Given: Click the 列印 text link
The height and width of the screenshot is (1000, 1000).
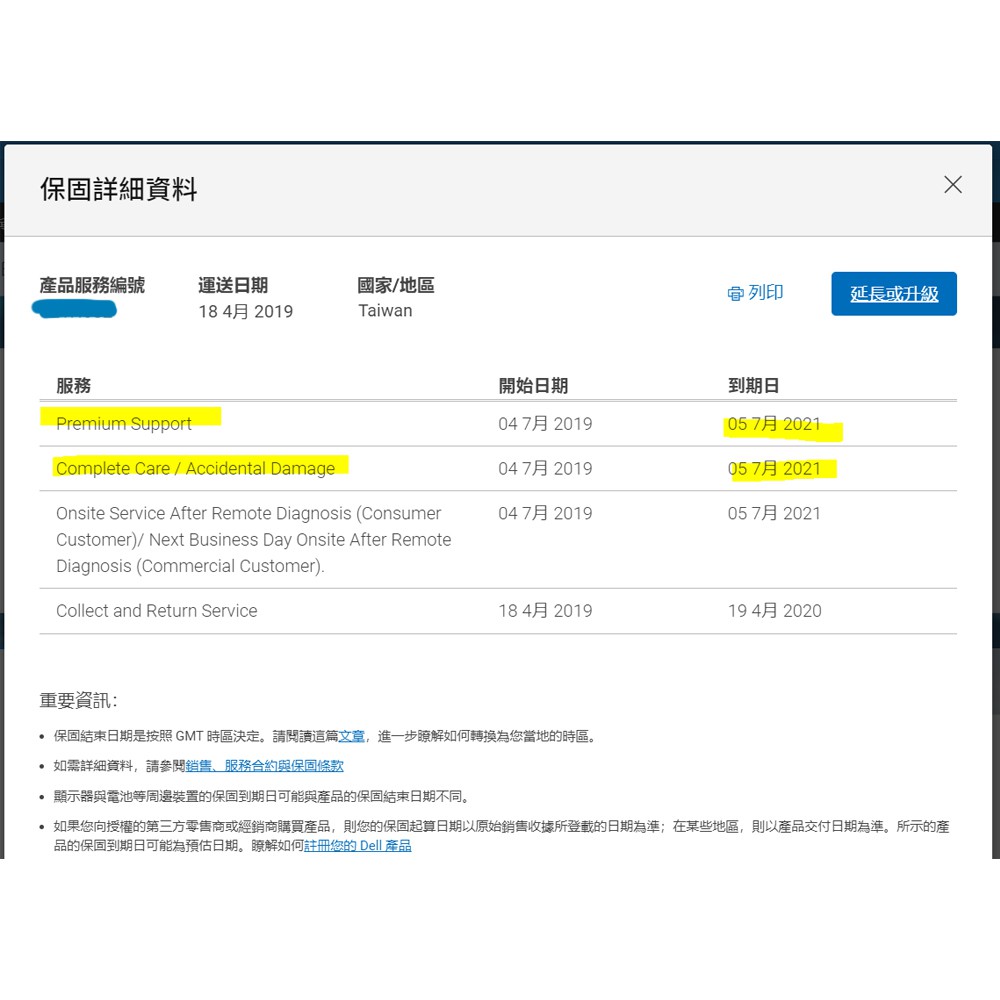Looking at the screenshot, I should pos(765,293).
